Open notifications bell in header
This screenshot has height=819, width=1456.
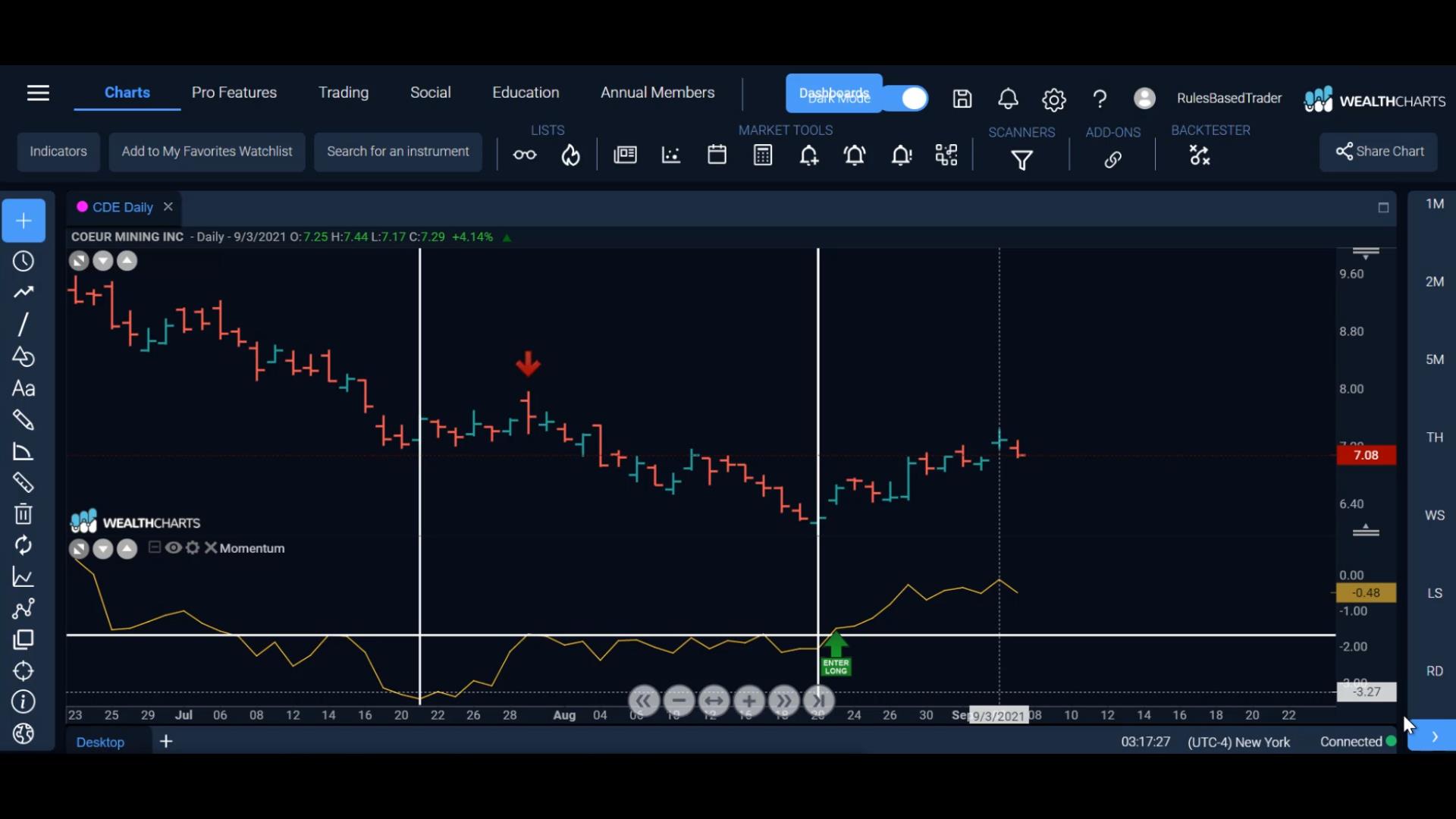point(1008,99)
